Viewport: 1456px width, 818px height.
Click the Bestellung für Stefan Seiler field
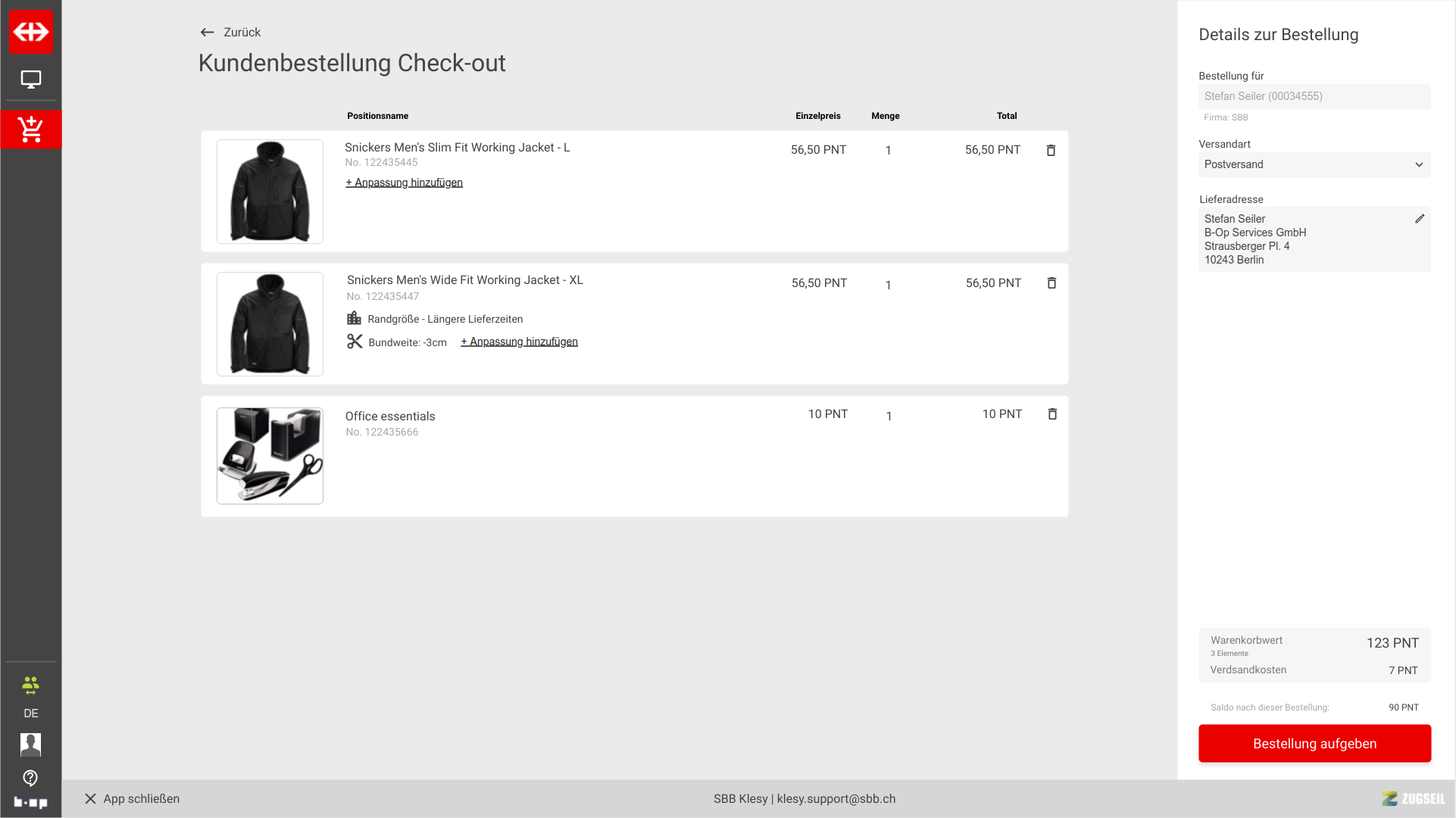click(x=1314, y=96)
